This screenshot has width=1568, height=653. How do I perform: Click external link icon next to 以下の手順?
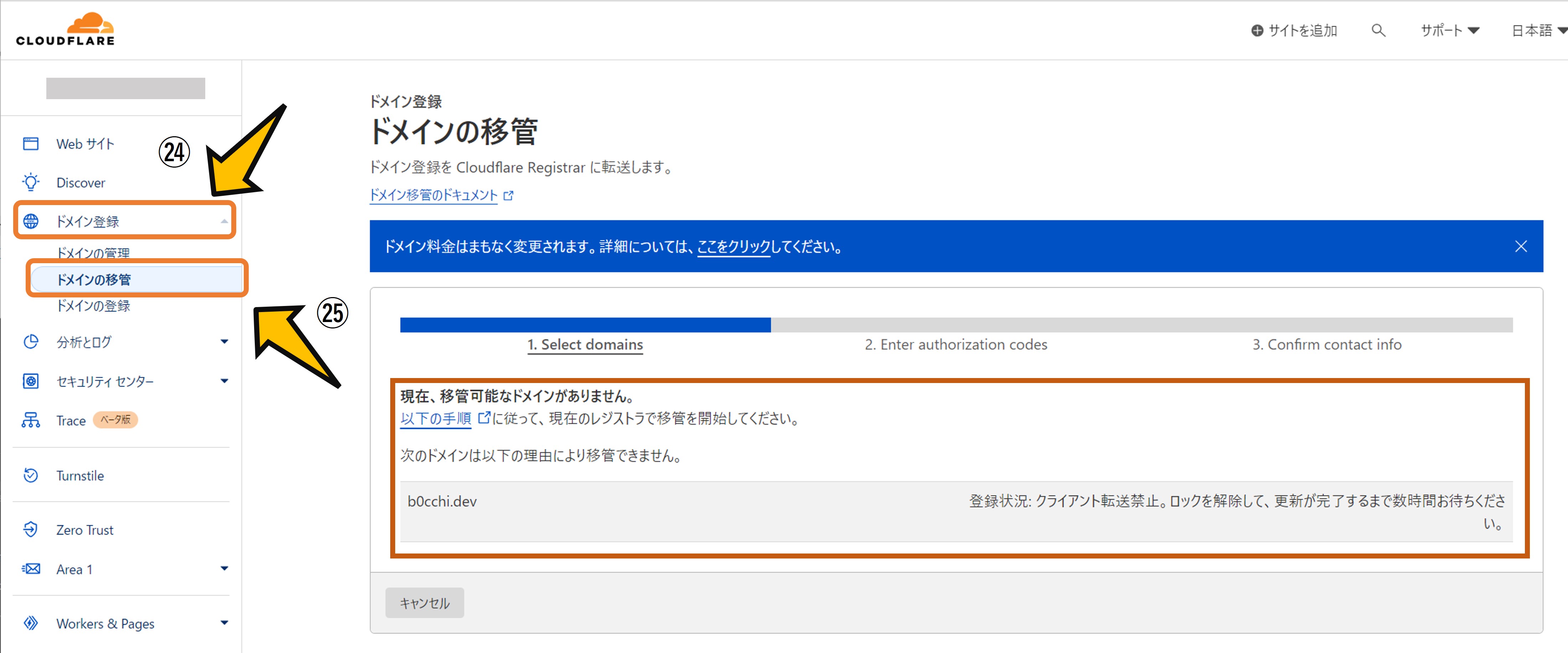coord(484,418)
